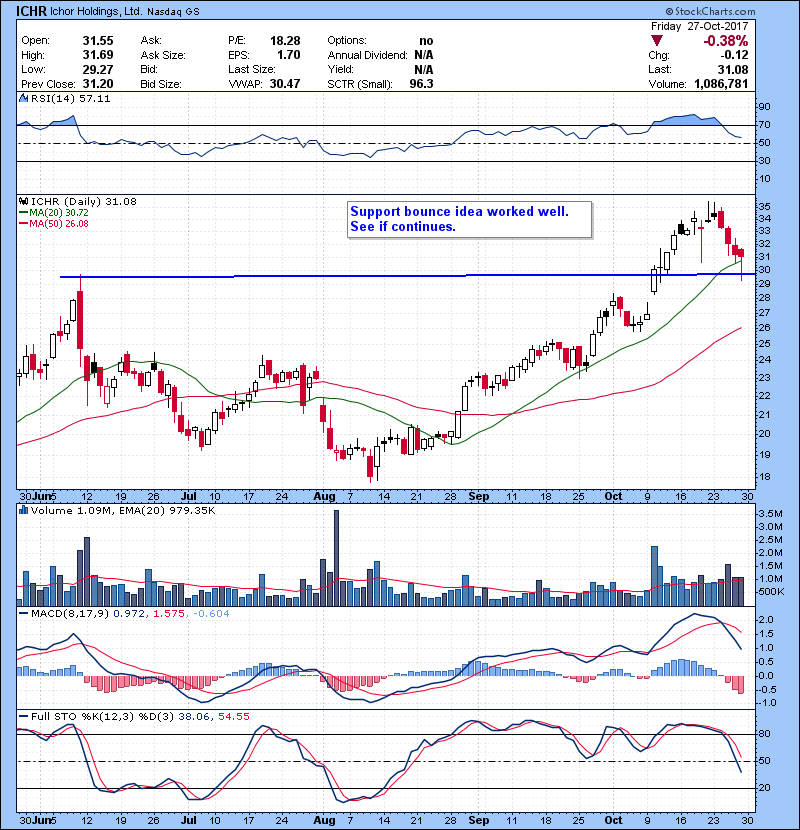The width and height of the screenshot is (800, 830).
Task: Select the MACD(8,17,9) legend line marker
Action: [23, 614]
